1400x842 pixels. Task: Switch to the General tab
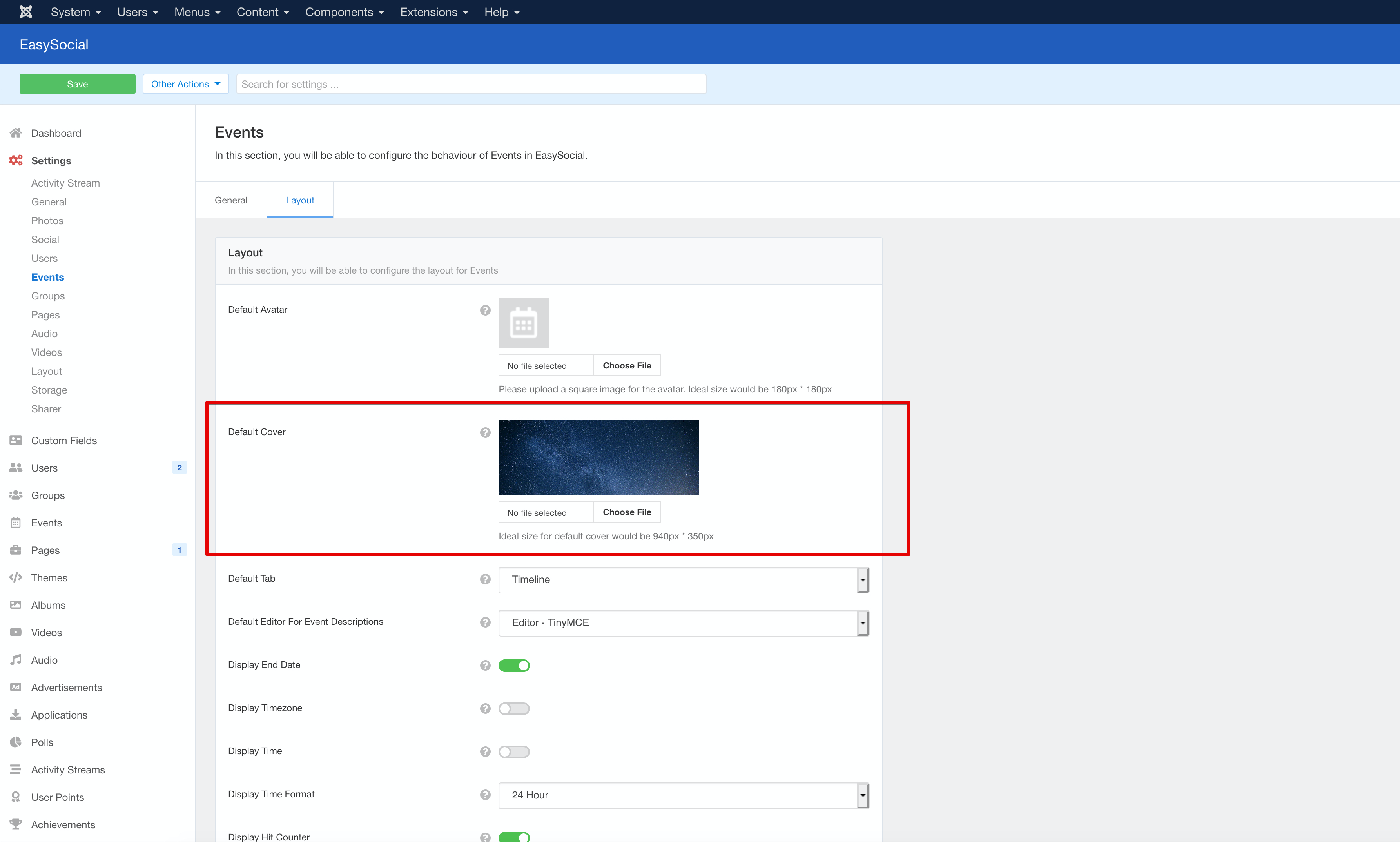point(231,200)
